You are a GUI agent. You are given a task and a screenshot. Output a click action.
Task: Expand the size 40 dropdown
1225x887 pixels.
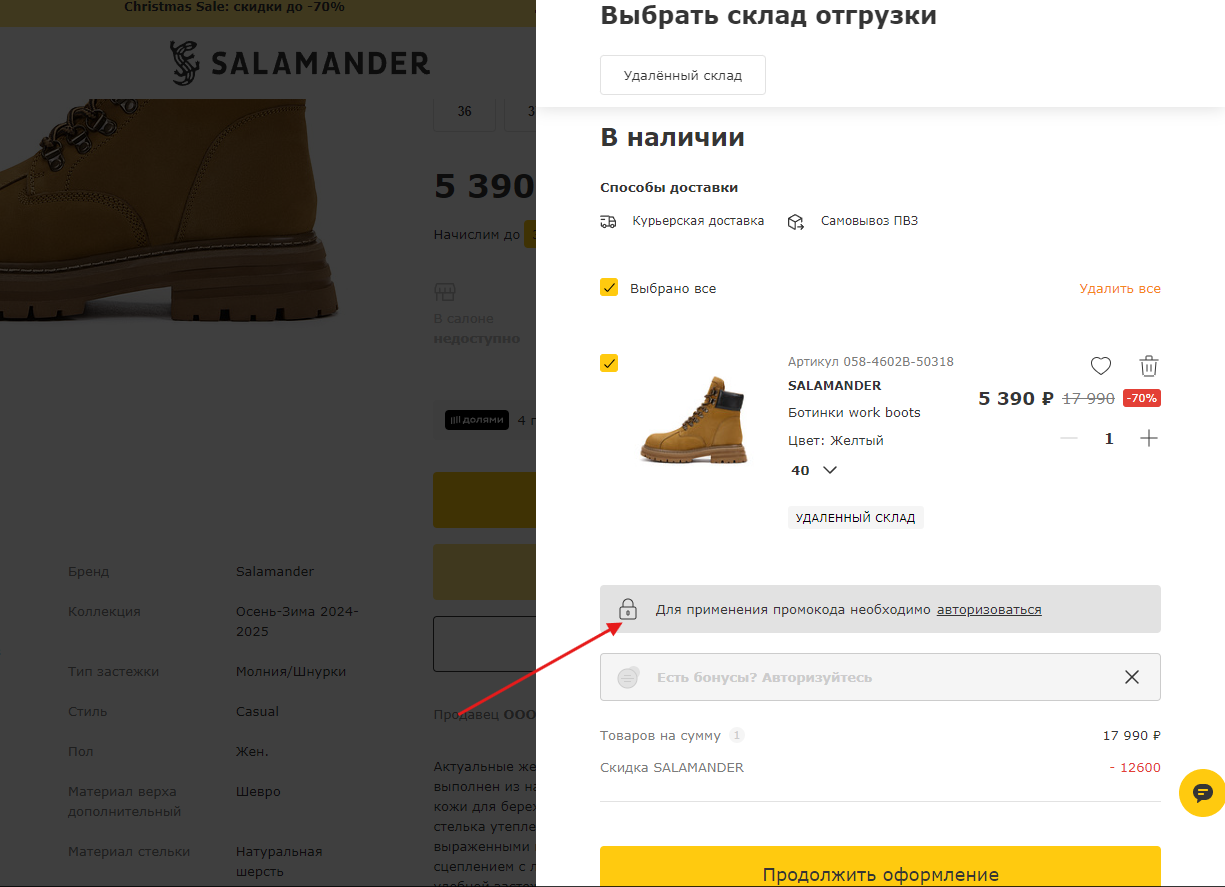point(814,470)
